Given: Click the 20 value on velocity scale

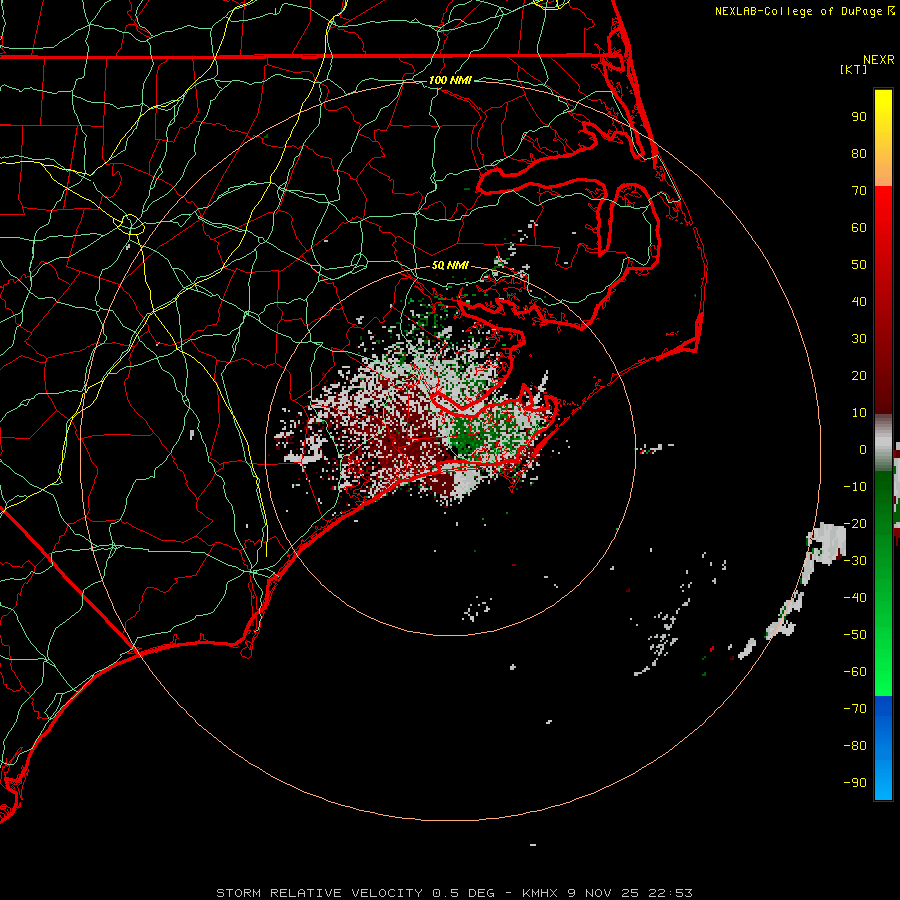Looking at the screenshot, I should point(859,376).
